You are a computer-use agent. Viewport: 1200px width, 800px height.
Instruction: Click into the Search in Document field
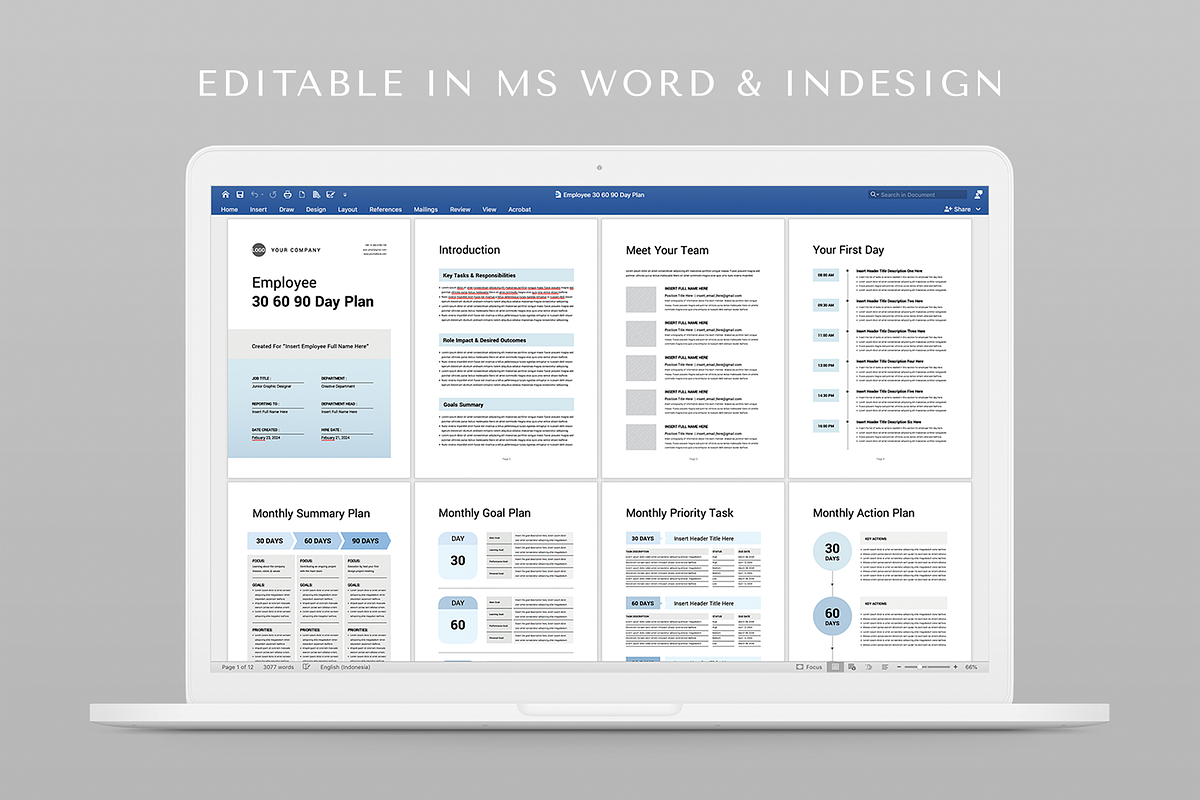pos(920,194)
